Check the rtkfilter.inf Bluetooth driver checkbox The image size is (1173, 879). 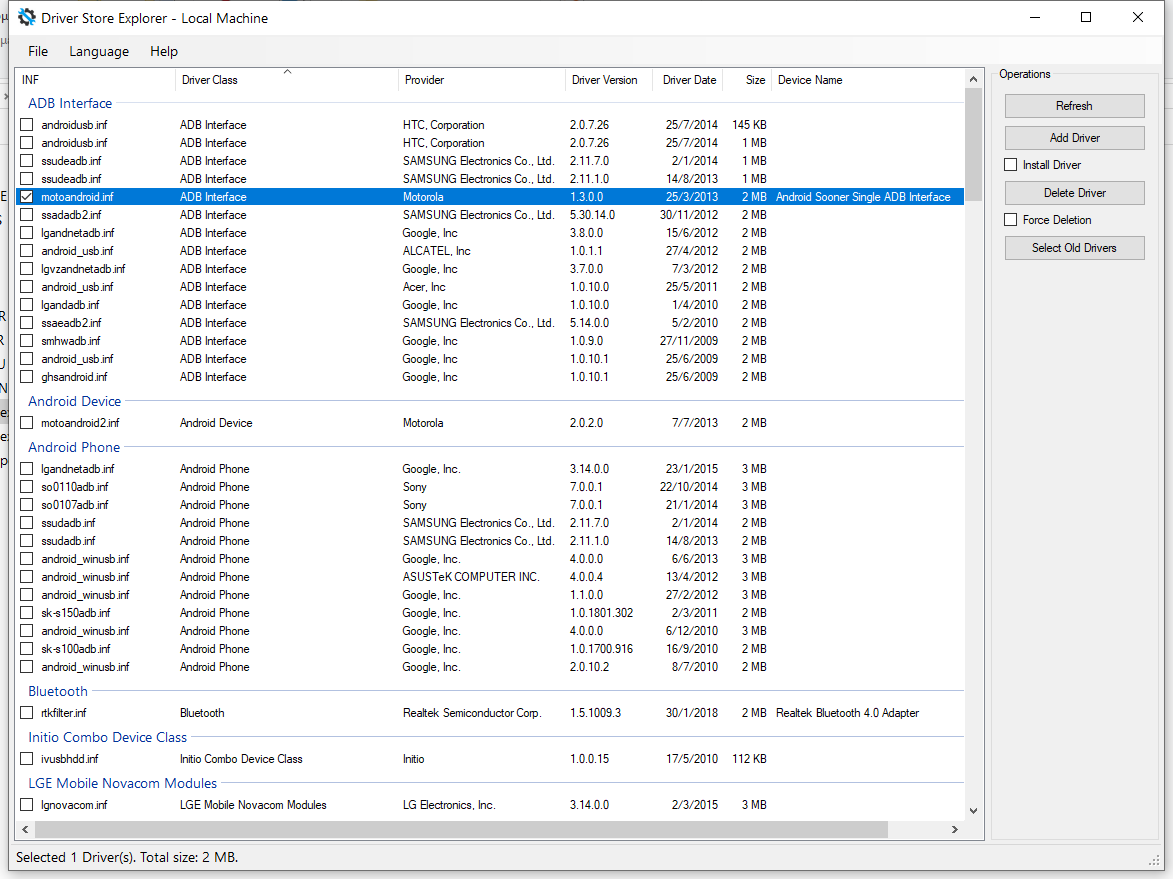27,713
